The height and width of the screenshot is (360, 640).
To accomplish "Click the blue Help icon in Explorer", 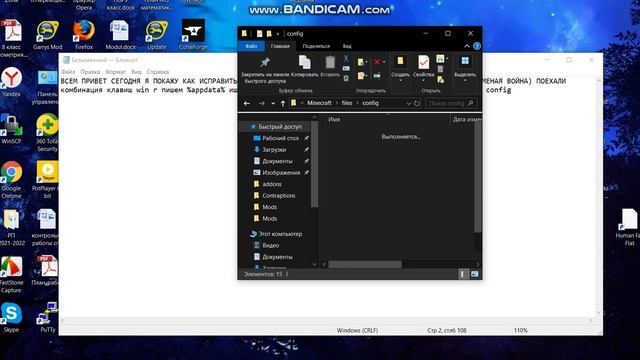I will pos(477,46).
